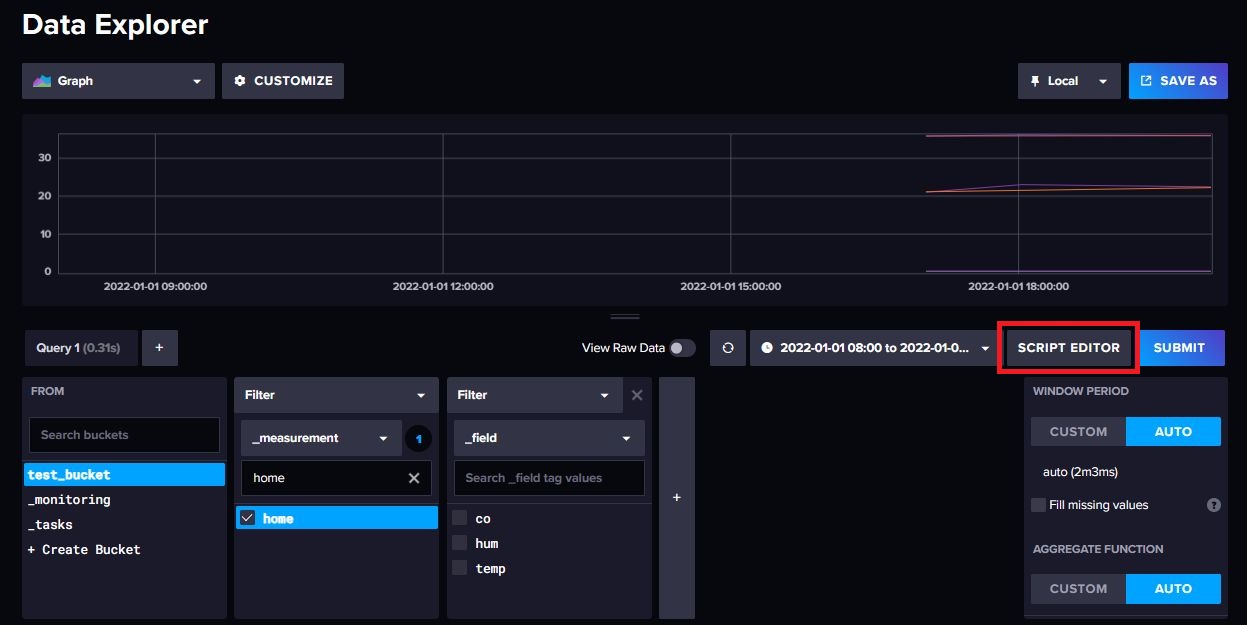Toggle the View Raw Data switch
The width and height of the screenshot is (1247, 625).
point(686,347)
